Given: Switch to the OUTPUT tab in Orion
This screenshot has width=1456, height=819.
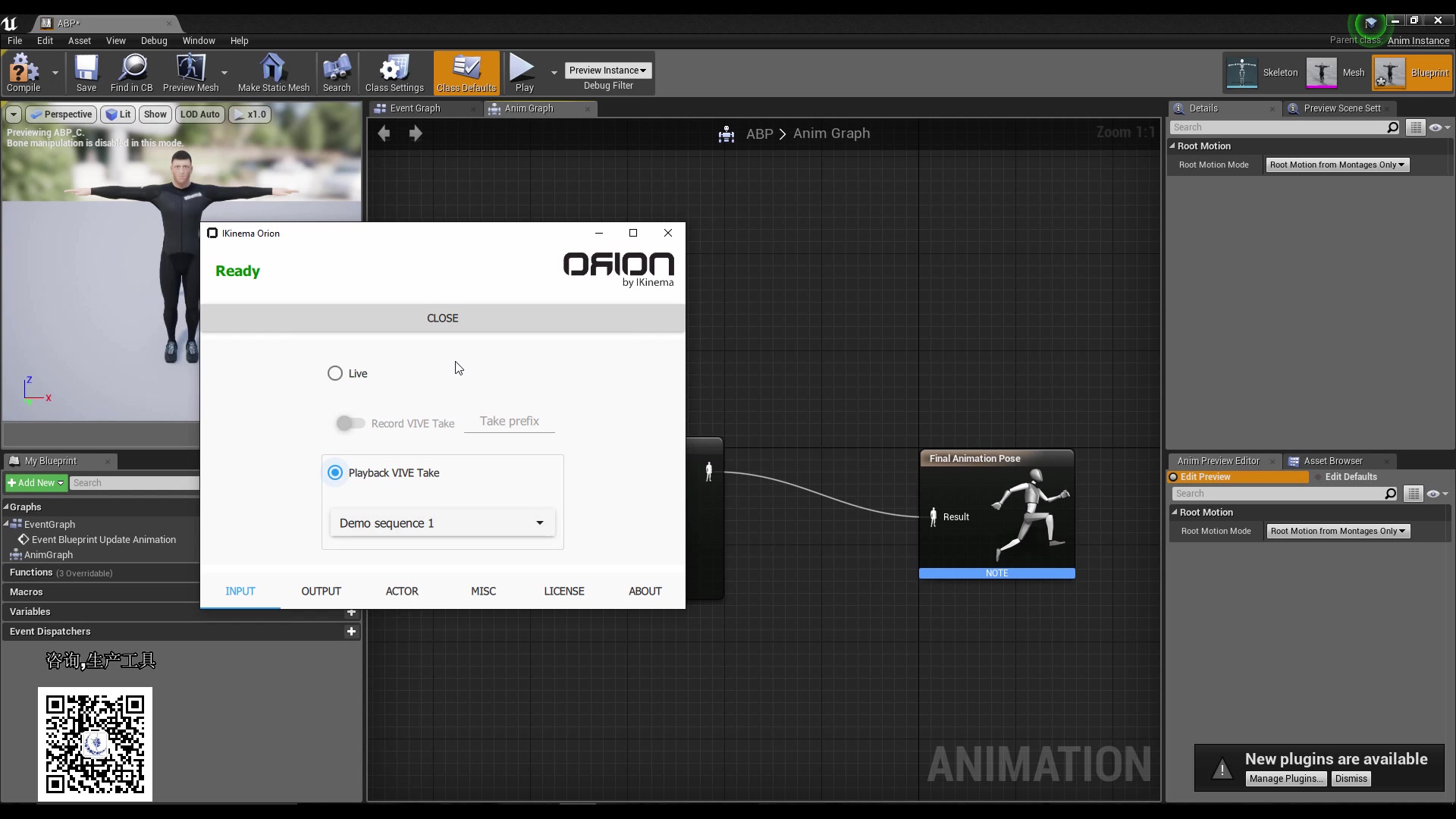Looking at the screenshot, I should (x=322, y=591).
